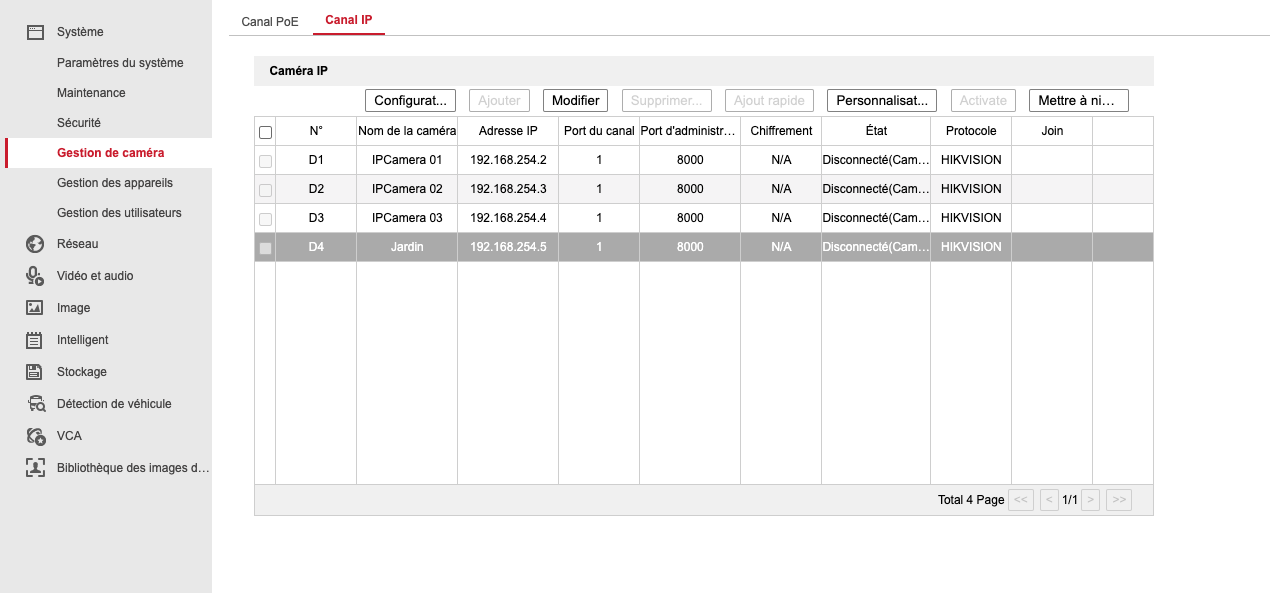The height and width of the screenshot is (593, 1270).
Task: Click the Stockage floppy disk icon
Action: (x=35, y=372)
